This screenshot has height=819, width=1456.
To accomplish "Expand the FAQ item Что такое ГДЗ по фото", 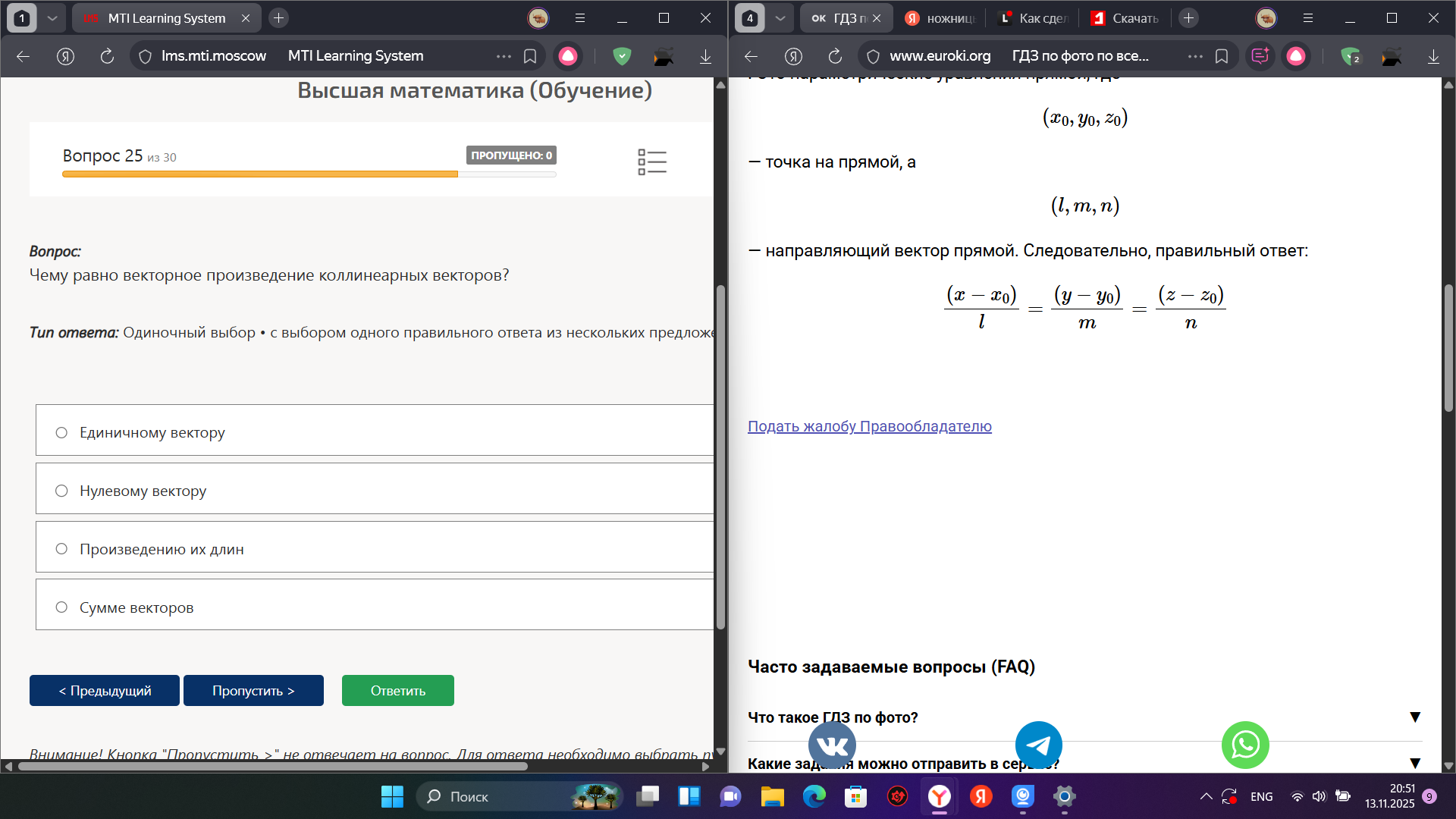I will tap(1084, 717).
